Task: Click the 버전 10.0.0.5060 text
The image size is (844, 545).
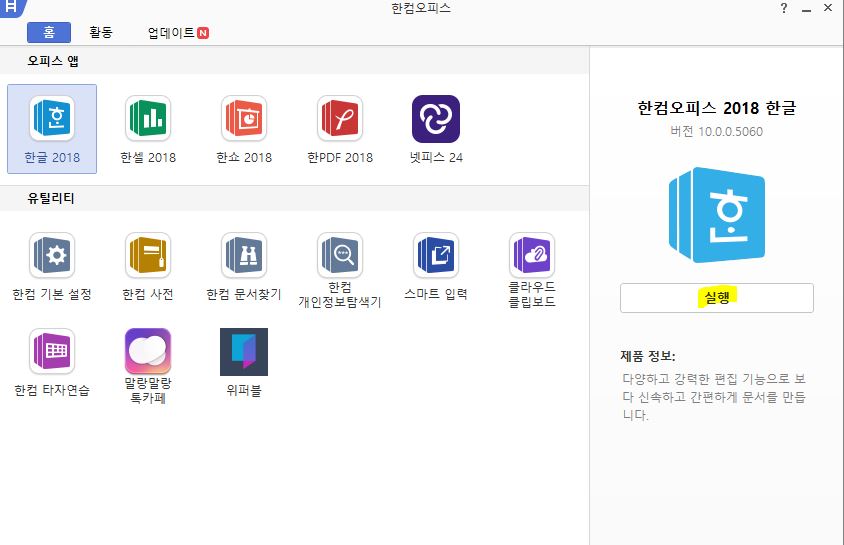Action: pyautogui.click(x=716, y=131)
